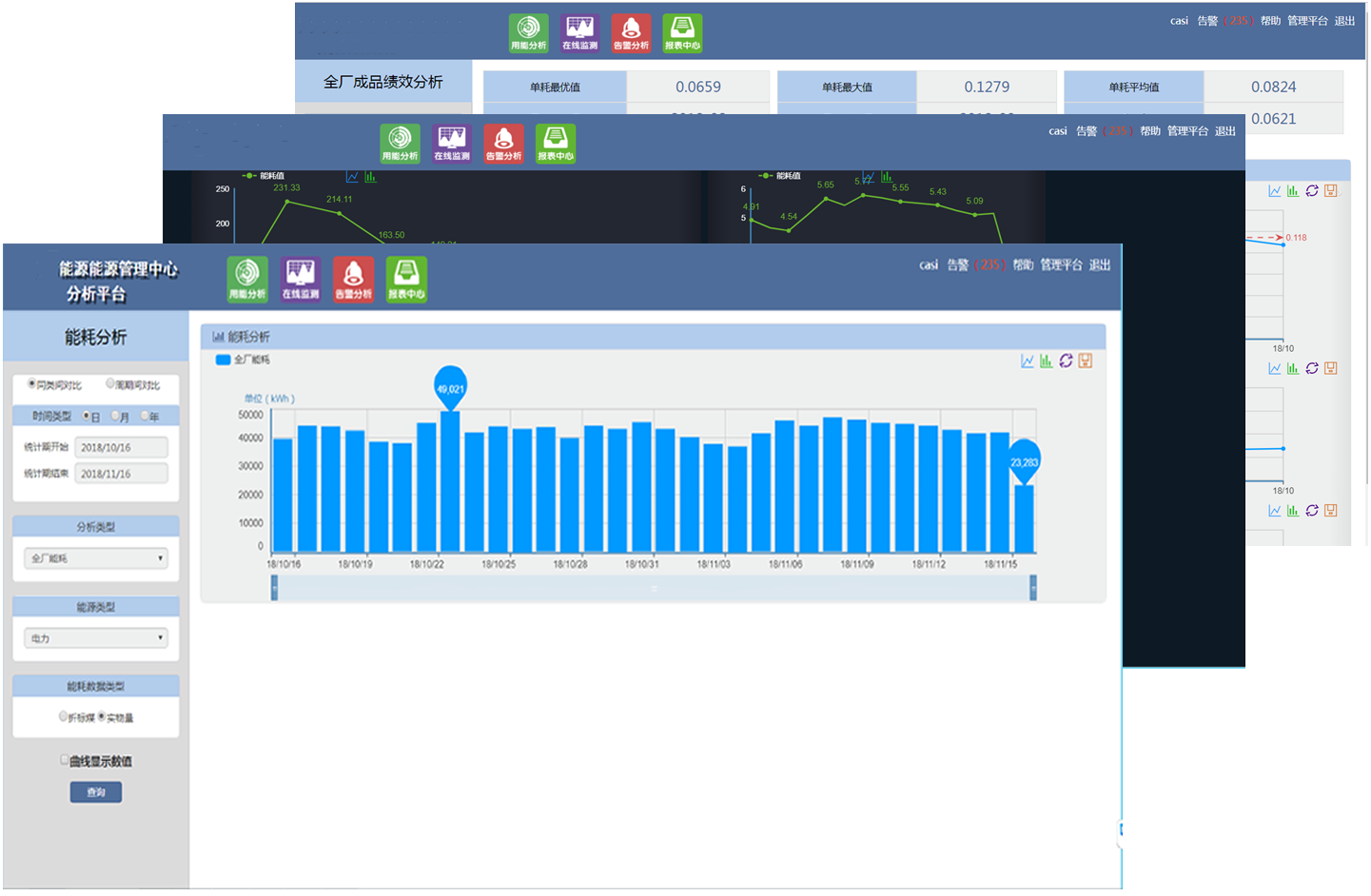Click 单耗最大值 value 0.1279
This screenshot has width=1371, height=896.
987,87
